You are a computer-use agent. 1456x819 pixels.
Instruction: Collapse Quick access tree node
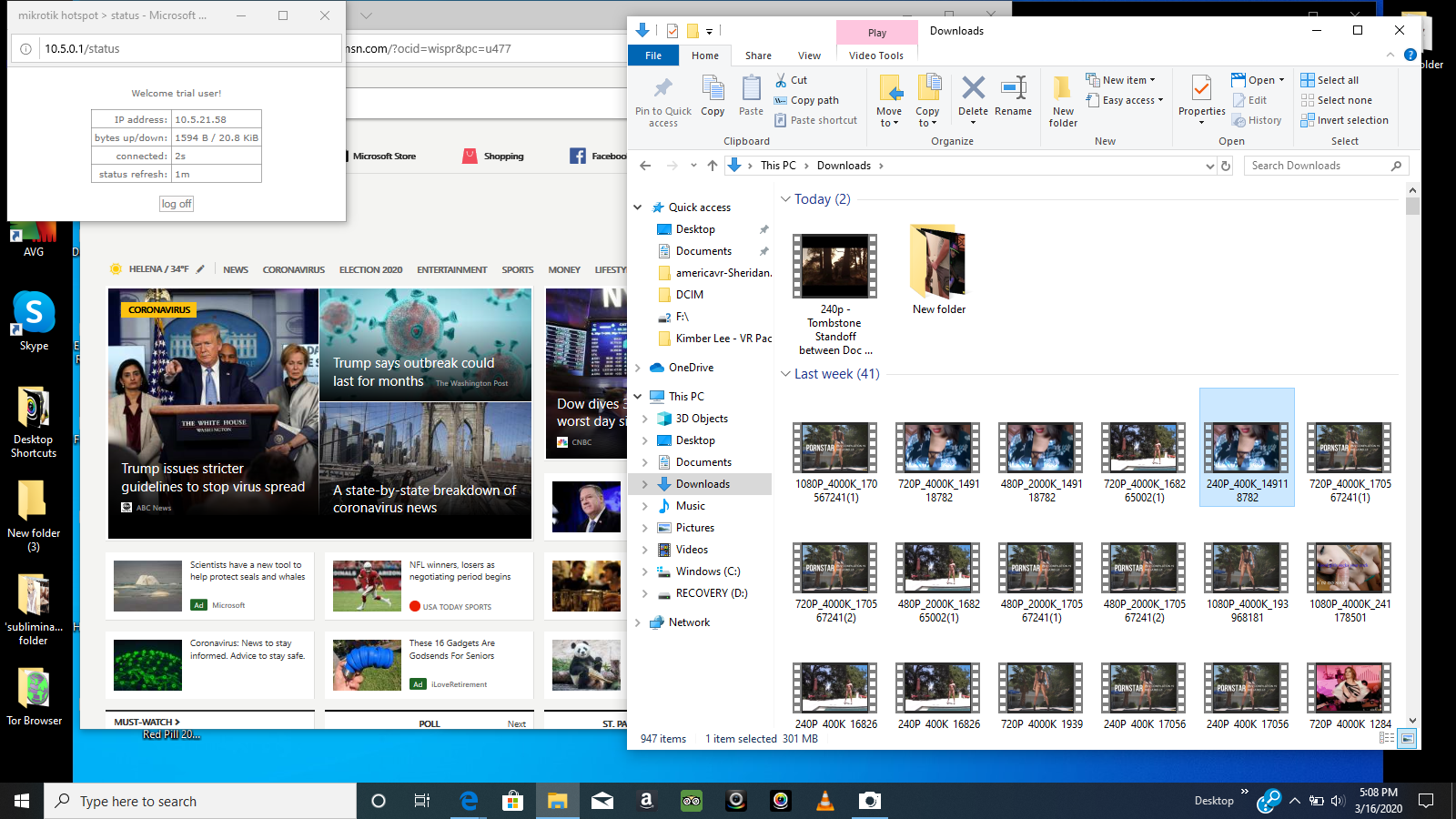[x=638, y=207]
